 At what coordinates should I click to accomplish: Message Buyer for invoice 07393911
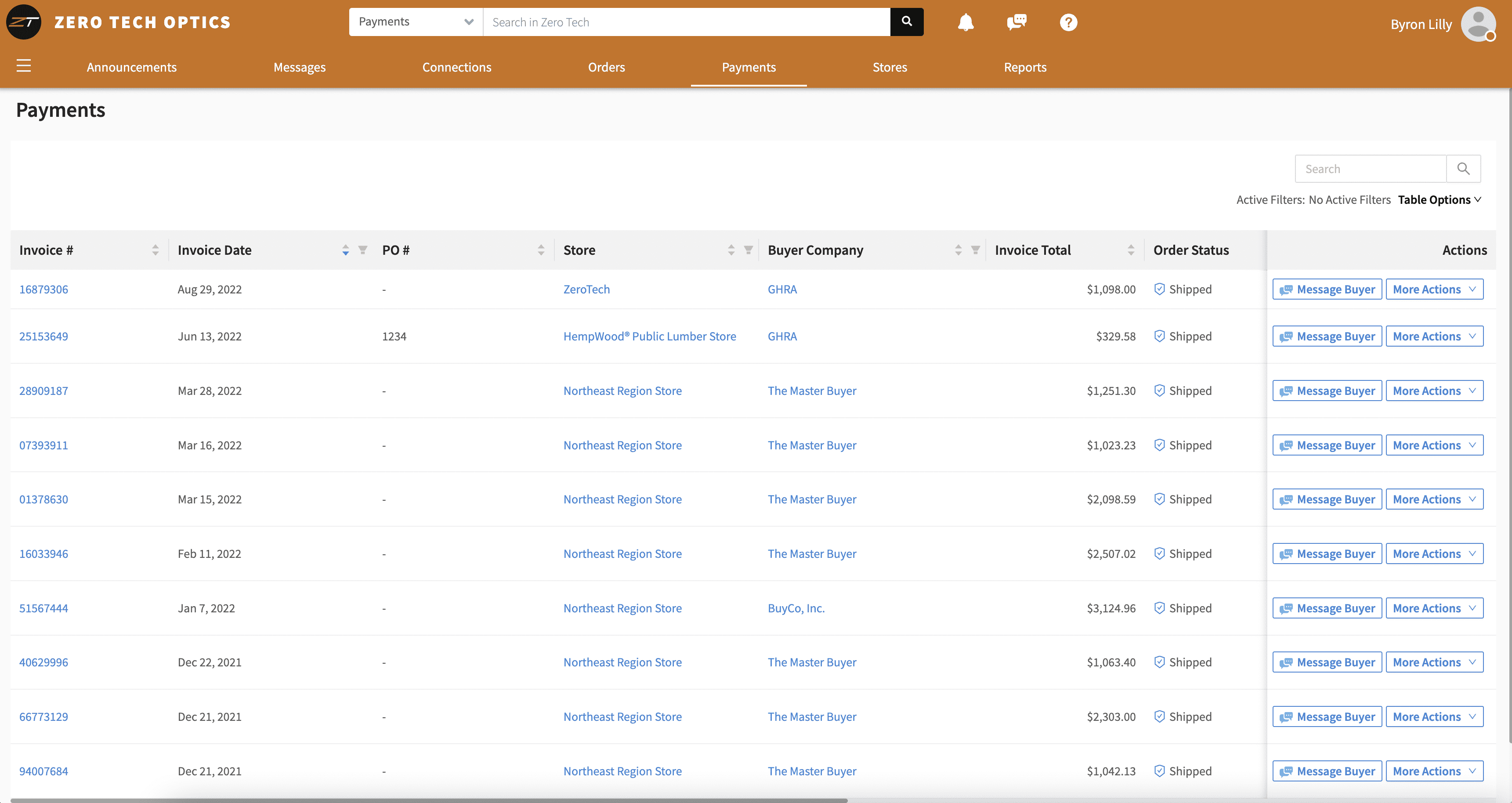point(1327,445)
